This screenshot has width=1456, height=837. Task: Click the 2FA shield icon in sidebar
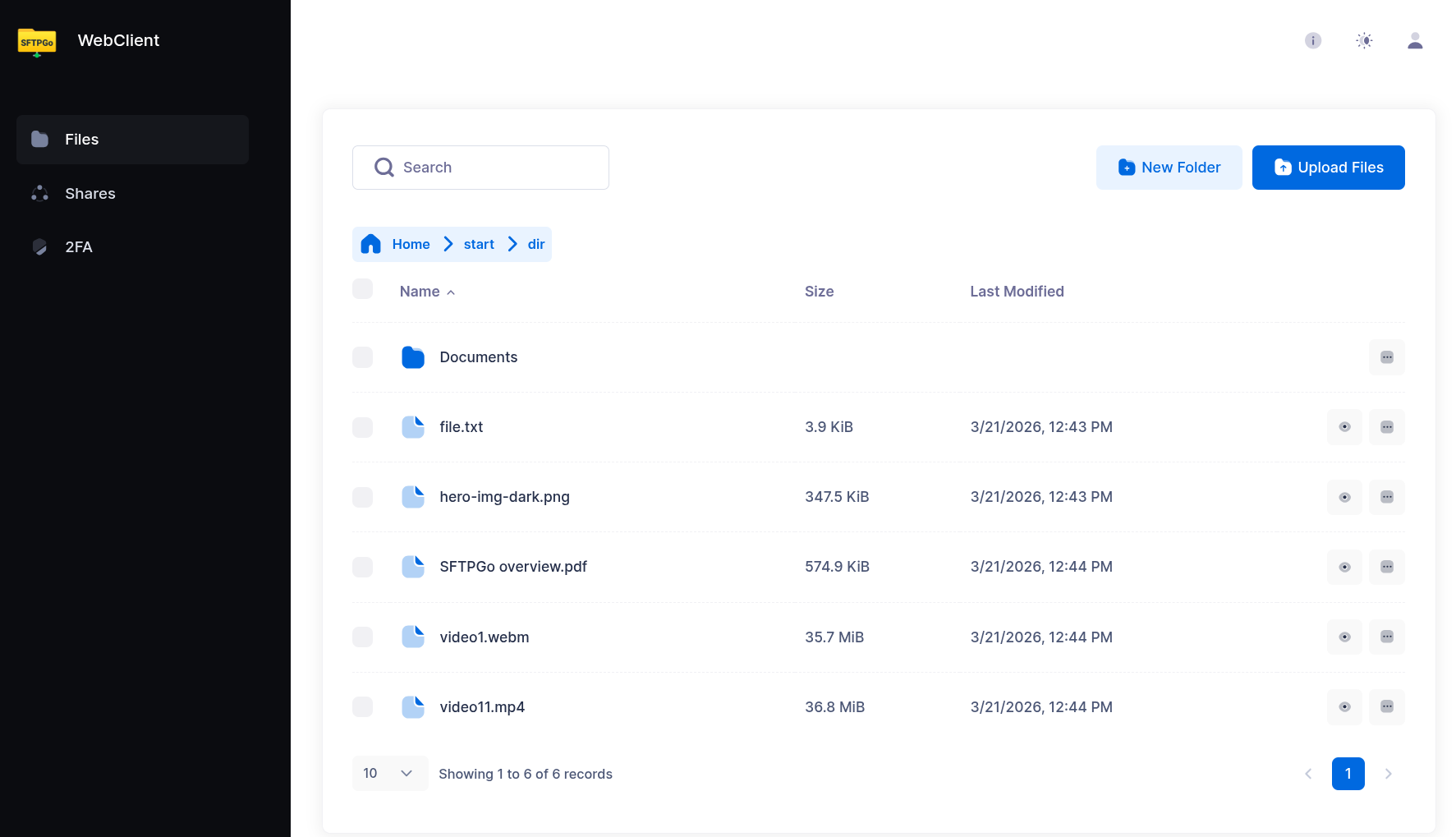click(39, 246)
